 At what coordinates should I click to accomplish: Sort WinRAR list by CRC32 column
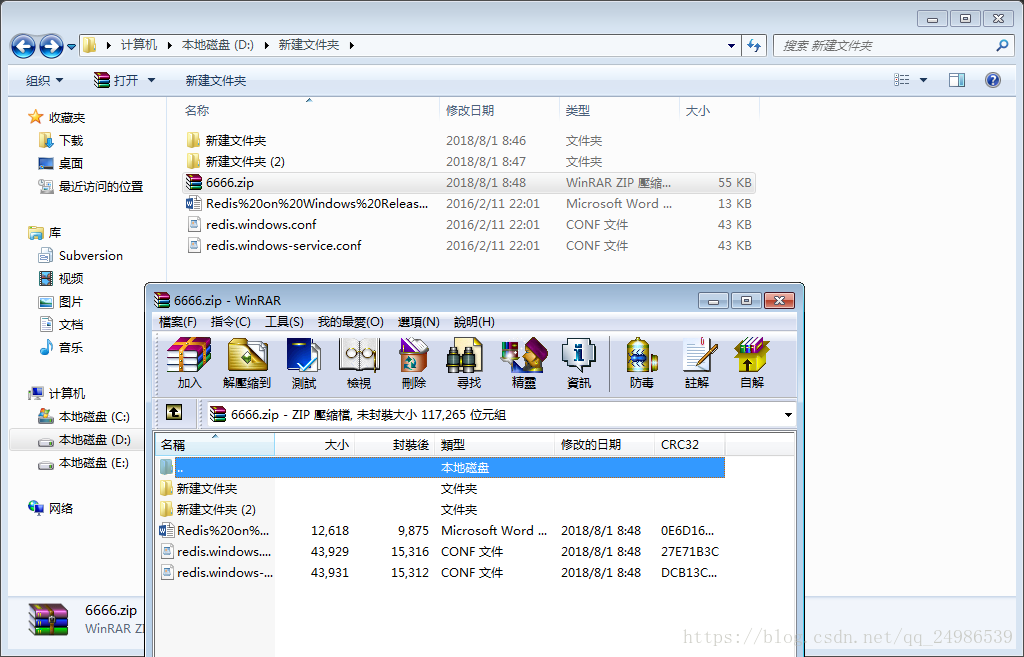click(689, 445)
